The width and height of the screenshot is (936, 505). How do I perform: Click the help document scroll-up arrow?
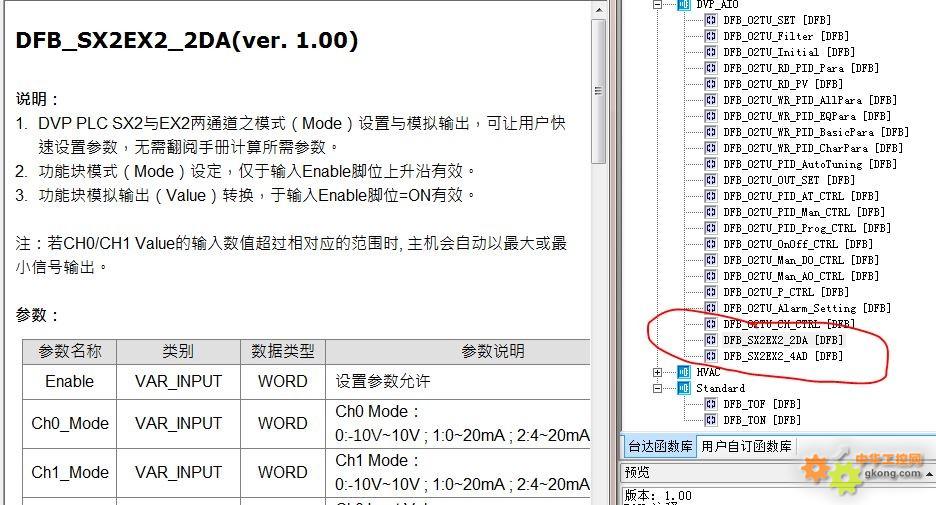click(598, 10)
